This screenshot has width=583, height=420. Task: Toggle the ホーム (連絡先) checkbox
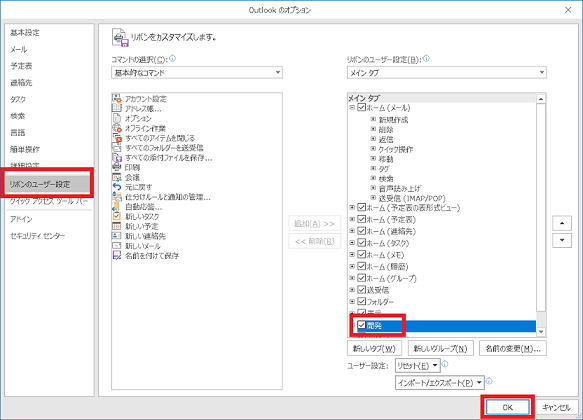[361, 231]
